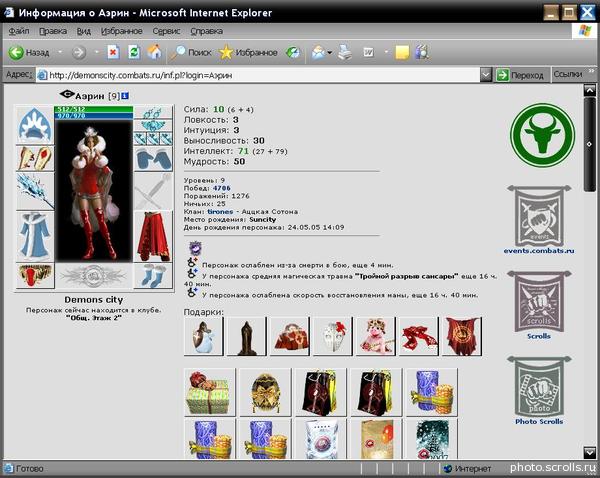Screen dimensions: 600x478
Task: Expand the Mail button dropdown arrow
Action: tap(329, 52)
